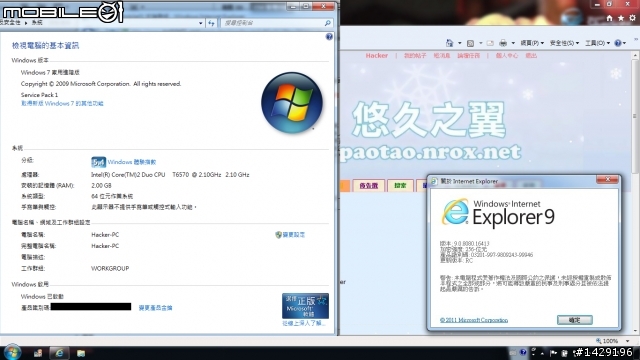The image size is (640, 360).
Task: Click the Internet Explorer taskbar icon
Action: (59, 353)
